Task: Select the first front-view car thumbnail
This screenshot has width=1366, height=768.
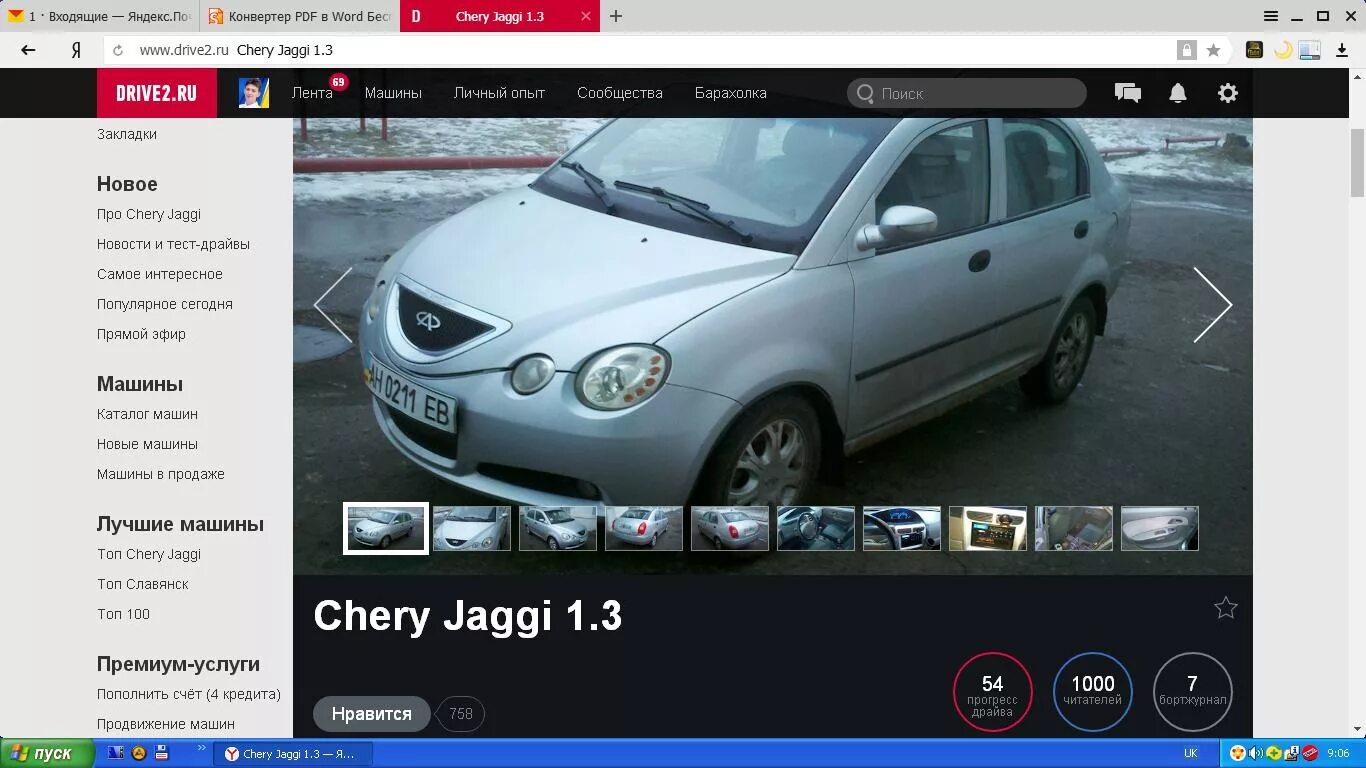Action: pyautogui.click(x=386, y=528)
